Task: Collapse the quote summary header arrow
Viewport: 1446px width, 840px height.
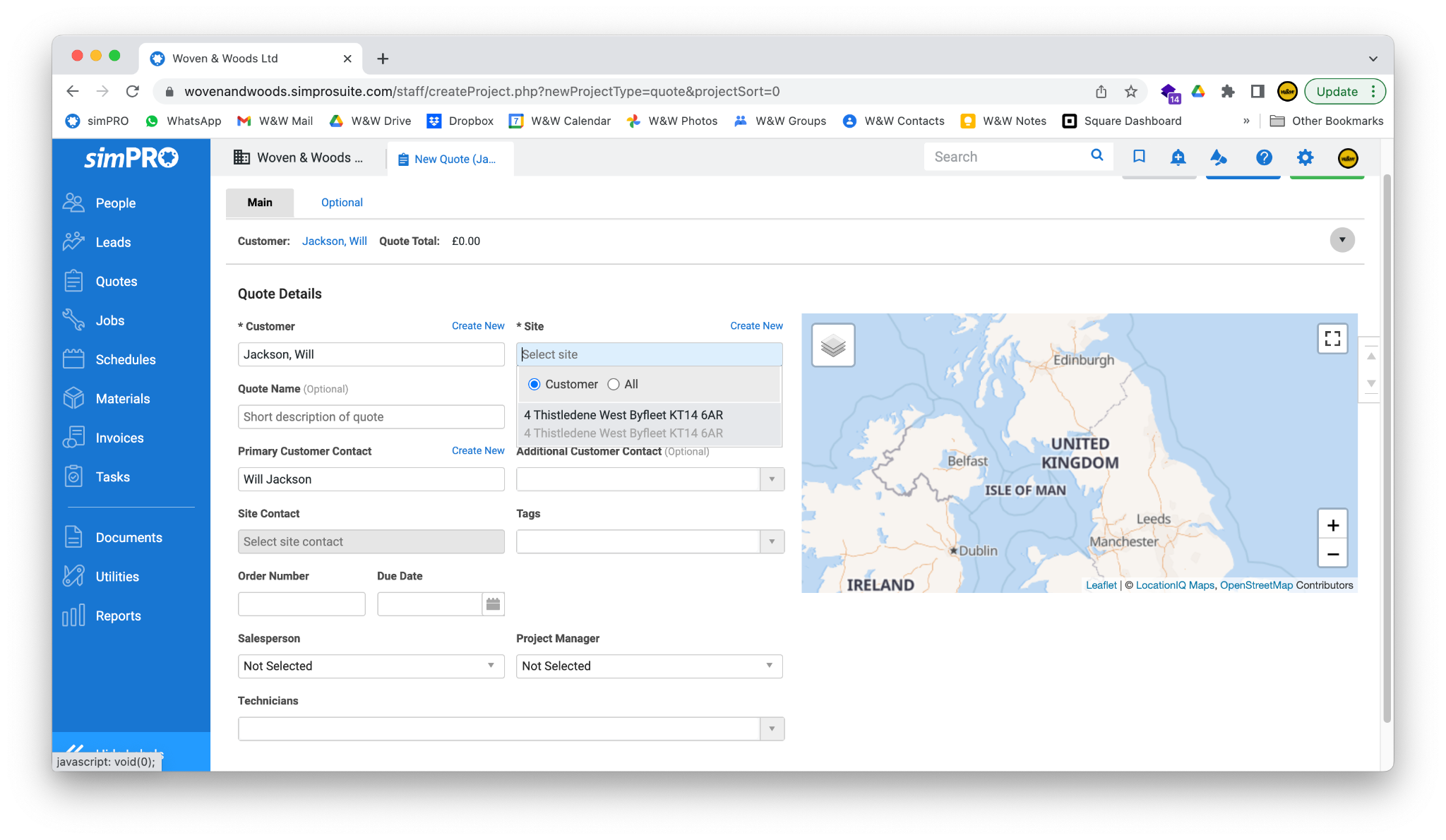Action: [1342, 240]
